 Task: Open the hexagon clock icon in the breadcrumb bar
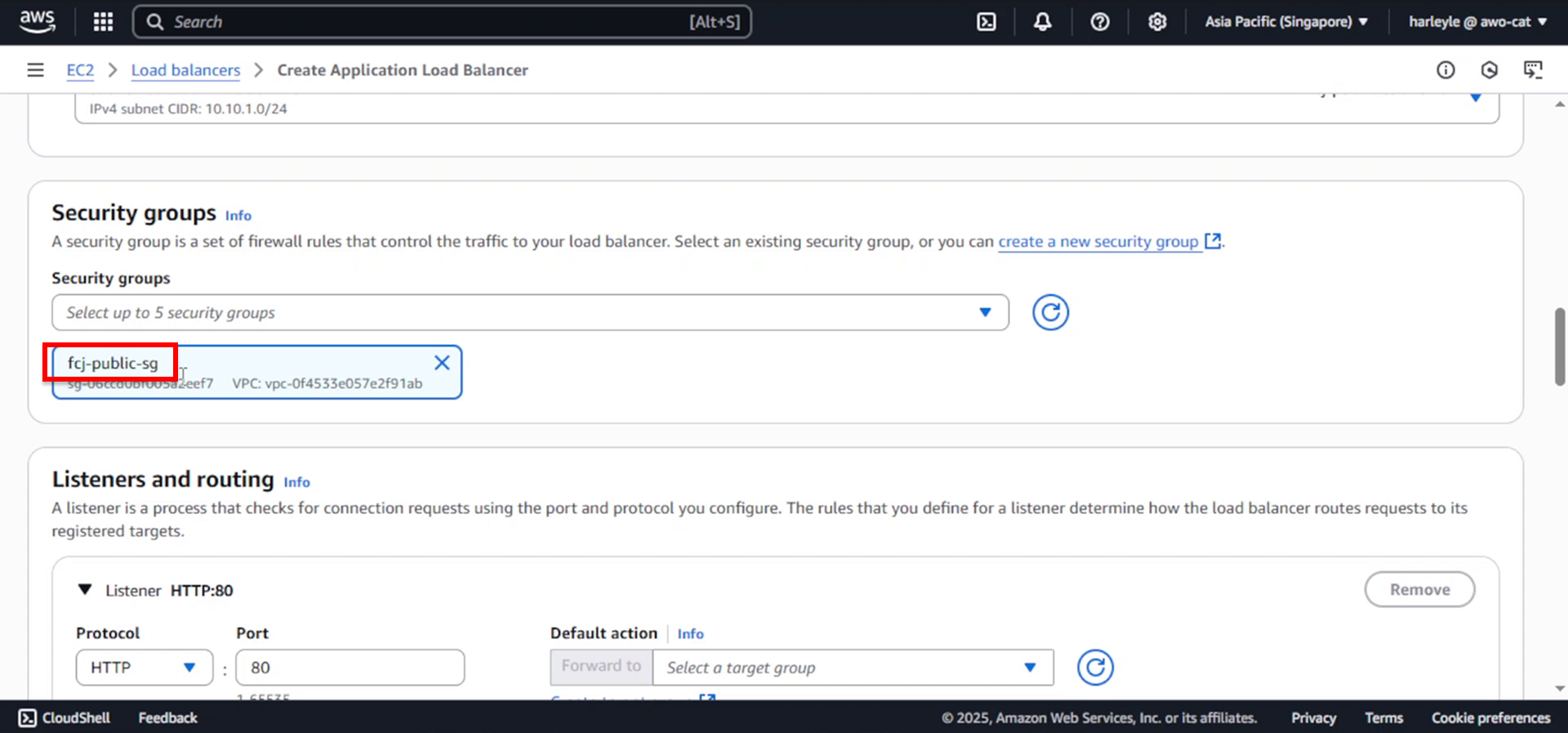[x=1490, y=70]
